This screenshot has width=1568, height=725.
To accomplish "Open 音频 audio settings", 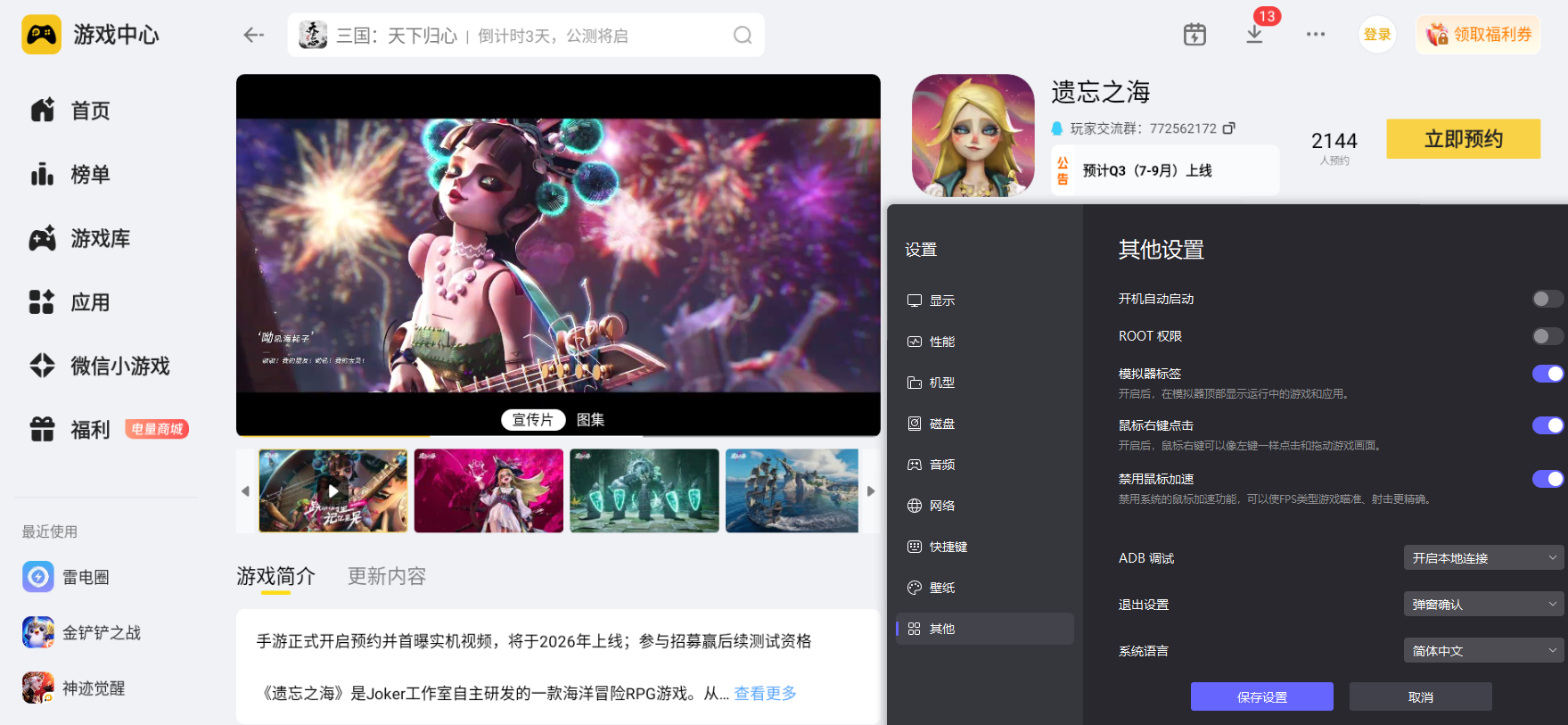I will coord(984,465).
